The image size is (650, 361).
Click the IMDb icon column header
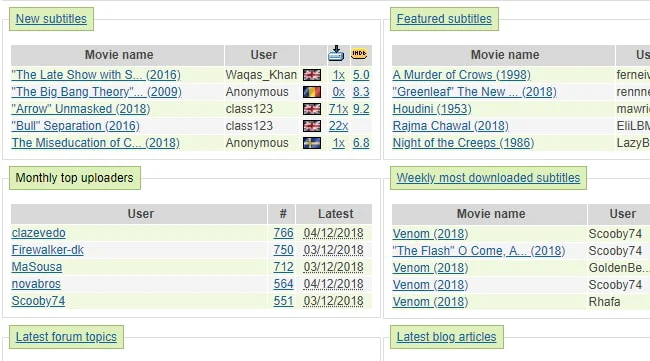coord(359,53)
